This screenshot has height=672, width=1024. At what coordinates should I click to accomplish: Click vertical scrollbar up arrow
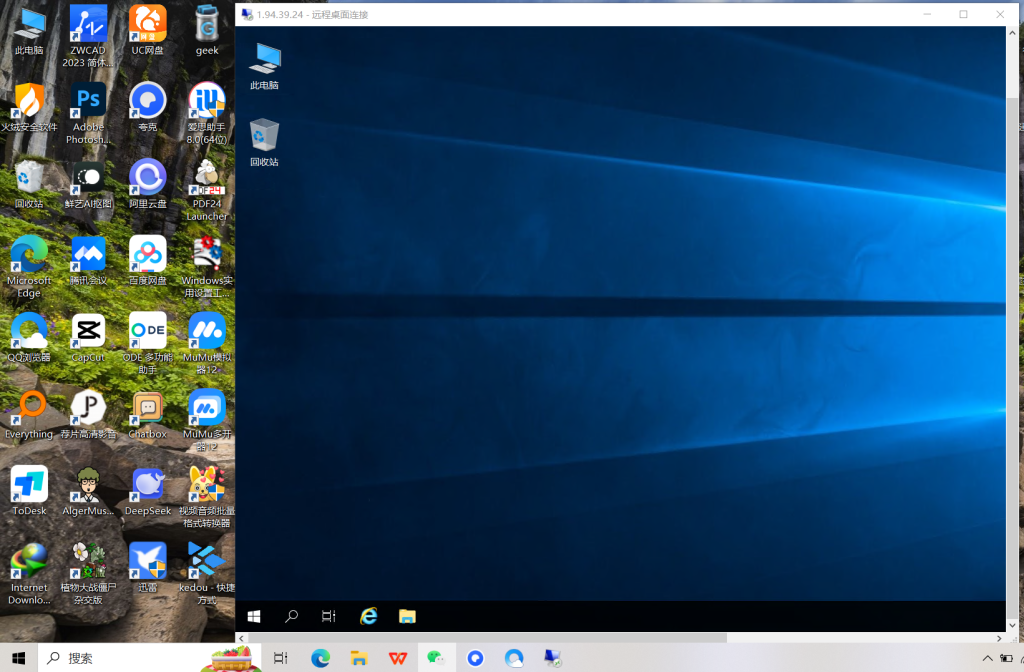(1012, 32)
